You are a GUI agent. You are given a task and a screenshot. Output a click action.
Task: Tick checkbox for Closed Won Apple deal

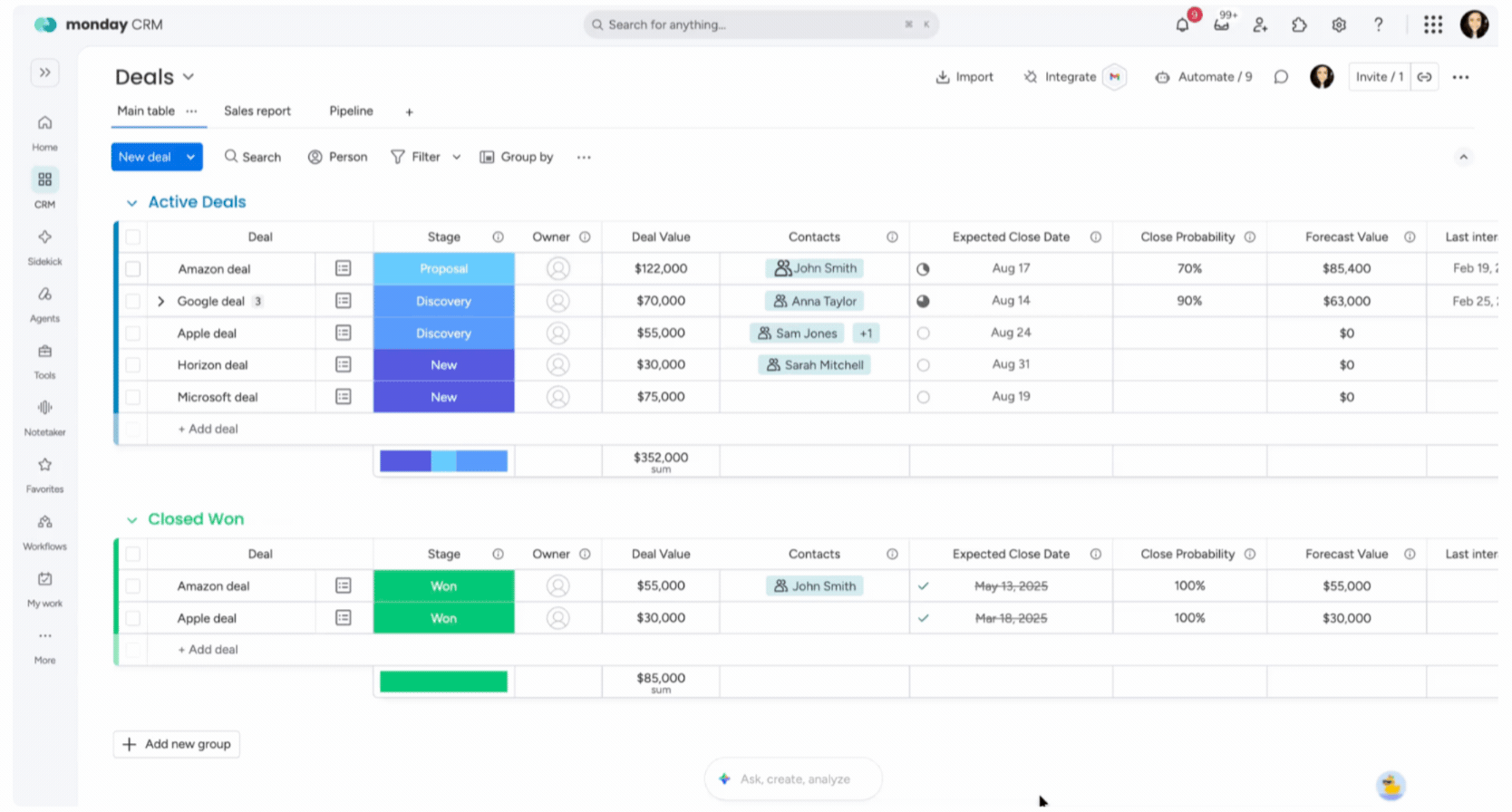[133, 618]
